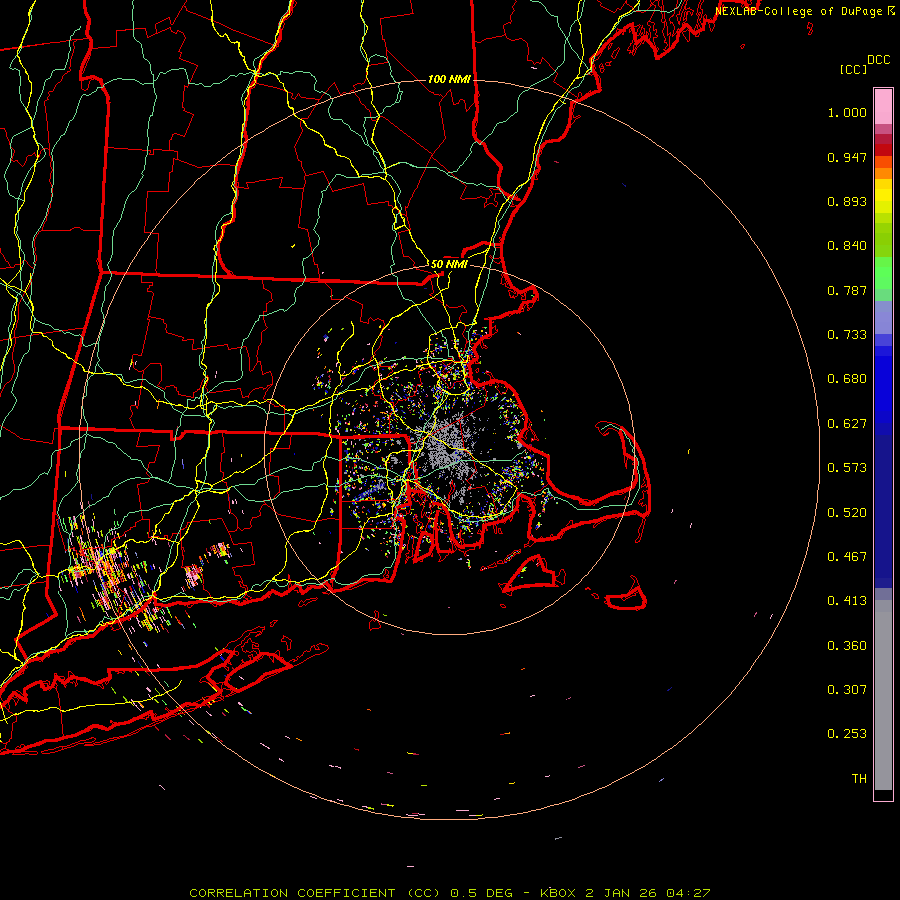Click the 0.947 legend value
This screenshot has height=900, width=900.
tap(847, 157)
